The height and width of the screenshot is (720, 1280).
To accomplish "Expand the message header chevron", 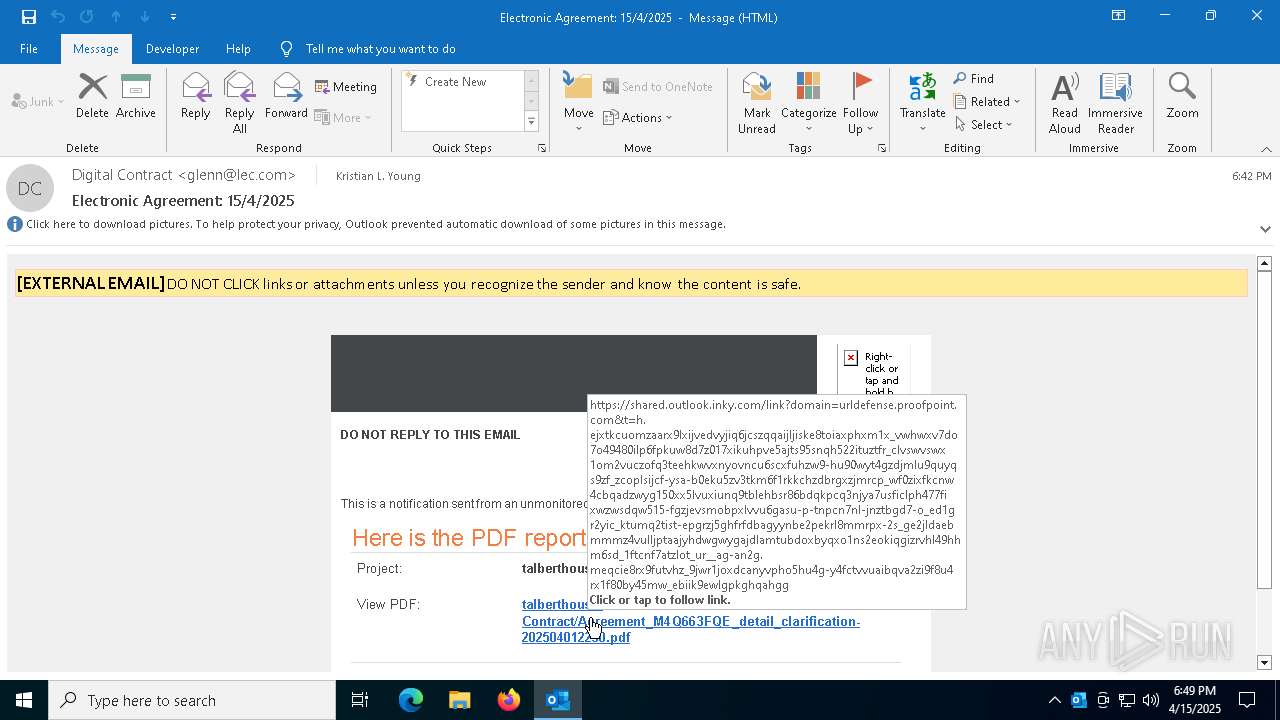I will point(1265,229).
